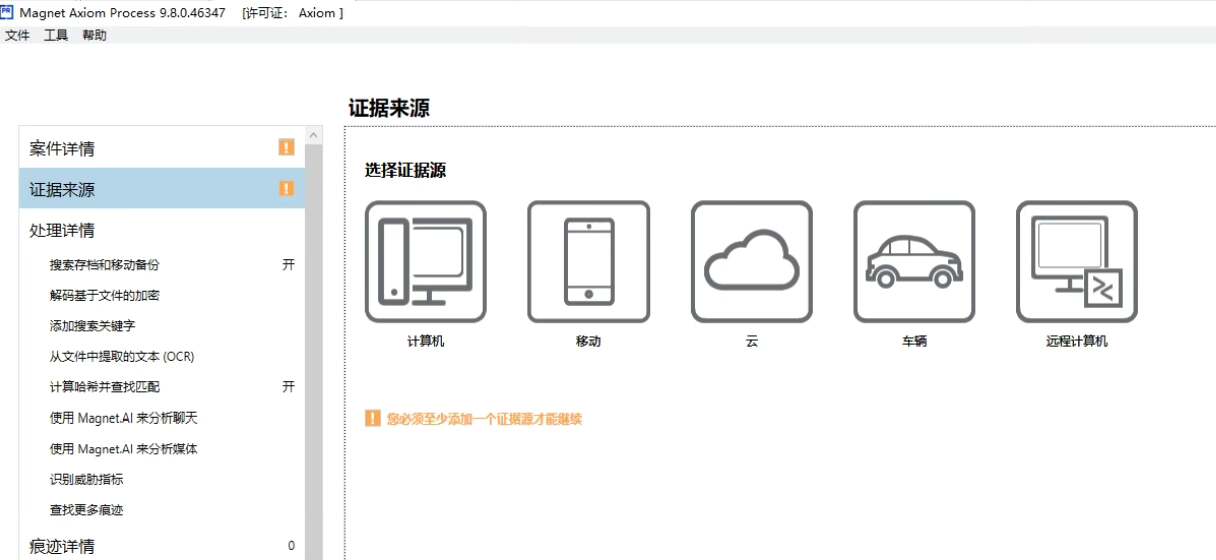Click the 选择证据源 heading
The image size is (1216, 560).
pos(405,171)
